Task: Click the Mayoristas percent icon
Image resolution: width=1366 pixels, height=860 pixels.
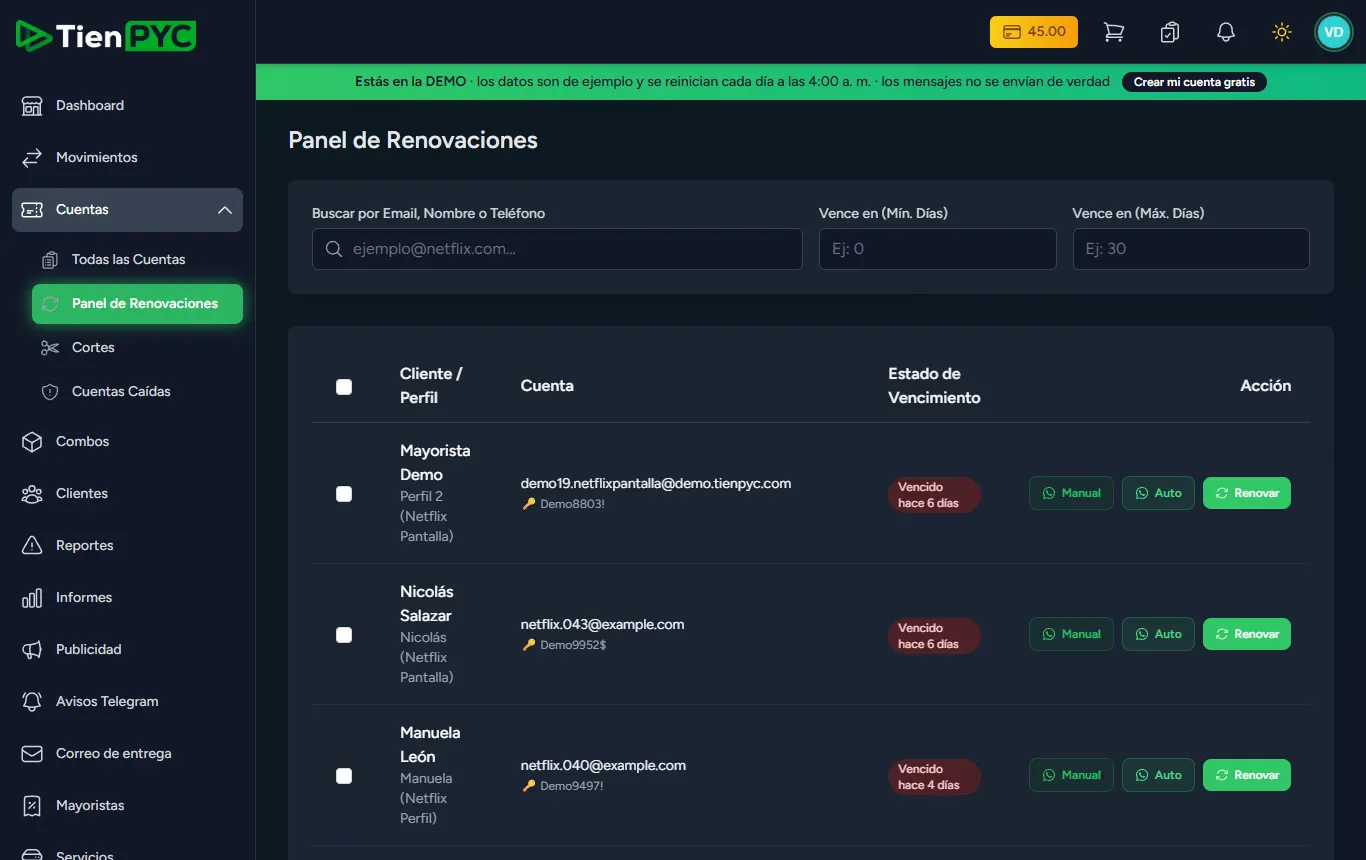Action: coord(32,805)
